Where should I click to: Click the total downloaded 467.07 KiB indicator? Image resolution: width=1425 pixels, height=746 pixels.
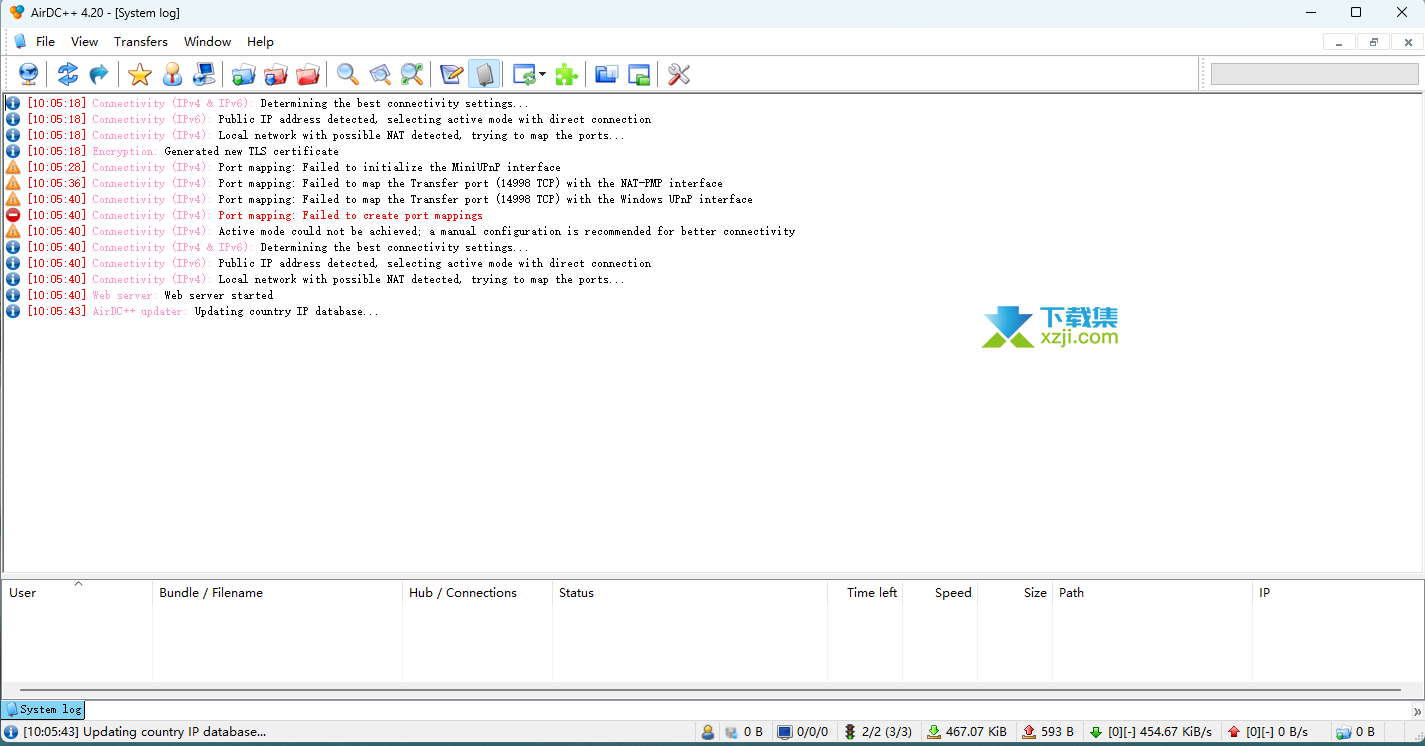coord(969,732)
